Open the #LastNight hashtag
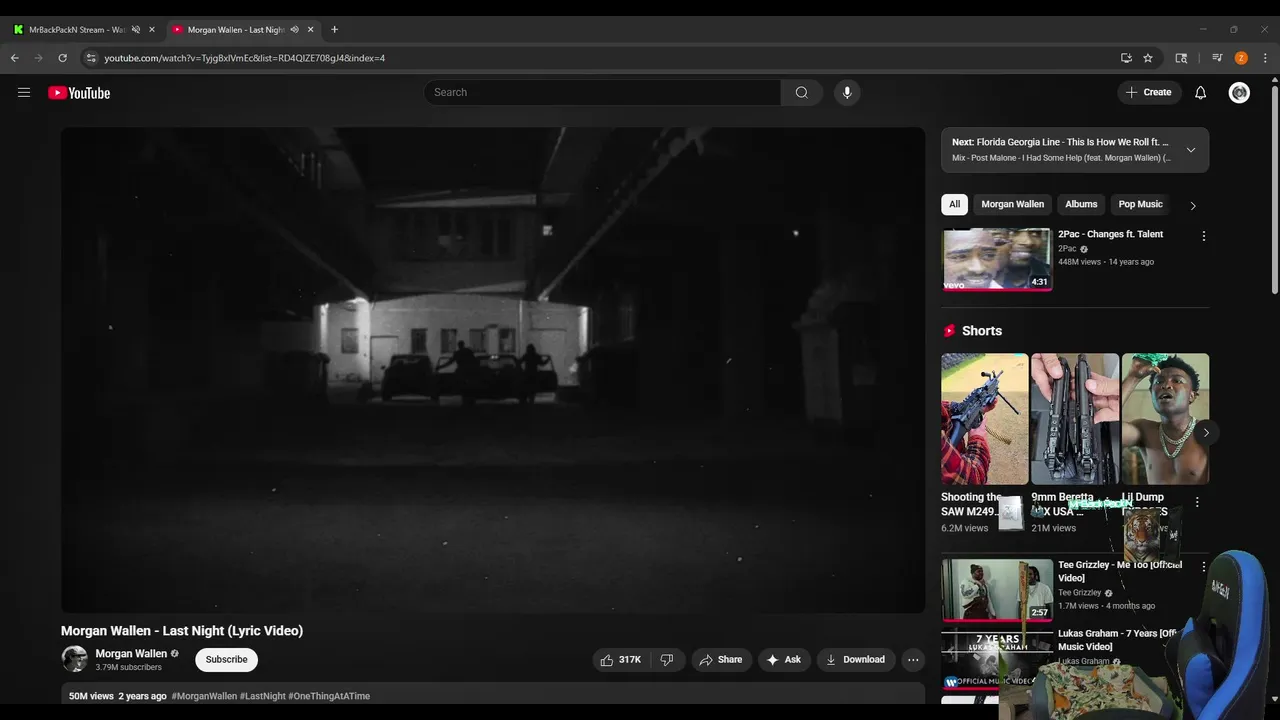Viewport: 1280px width, 720px height. click(262, 696)
